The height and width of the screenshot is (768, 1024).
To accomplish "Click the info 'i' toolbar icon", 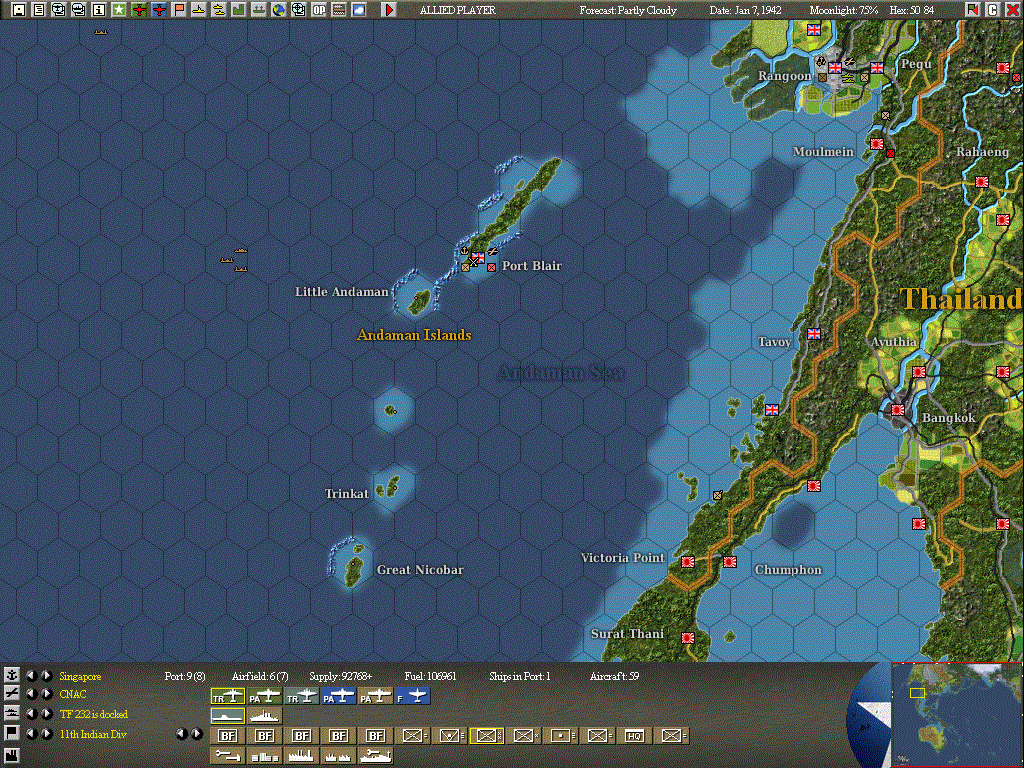I will (x=99, y=10).
